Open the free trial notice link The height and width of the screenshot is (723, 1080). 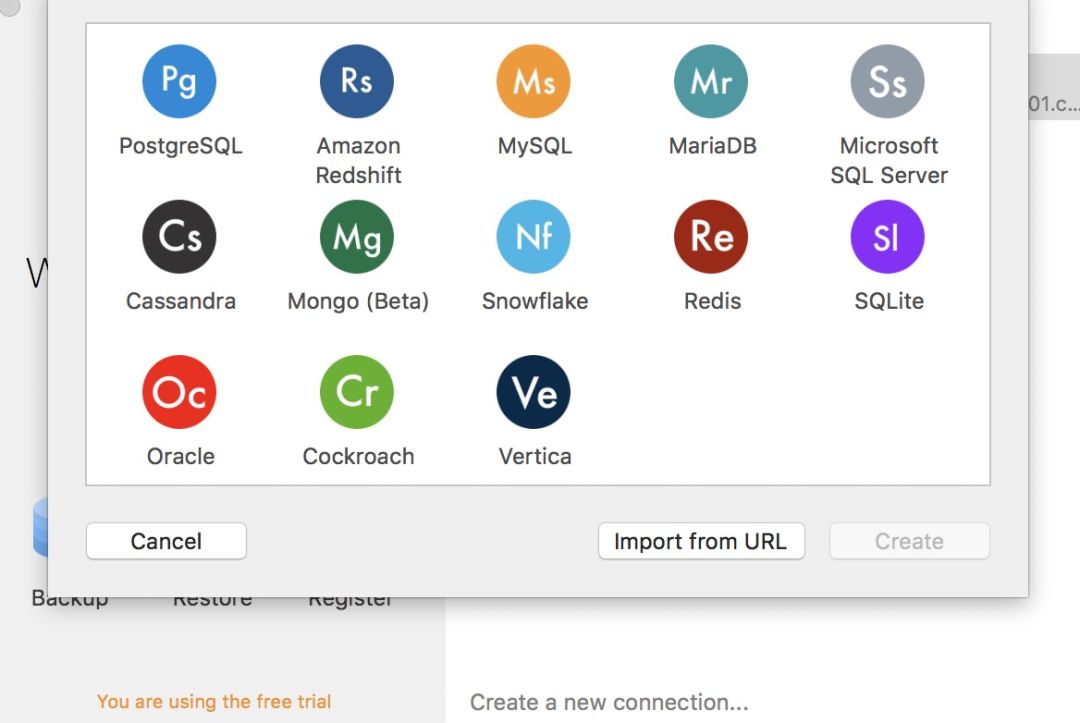click(x=214, y=702)
